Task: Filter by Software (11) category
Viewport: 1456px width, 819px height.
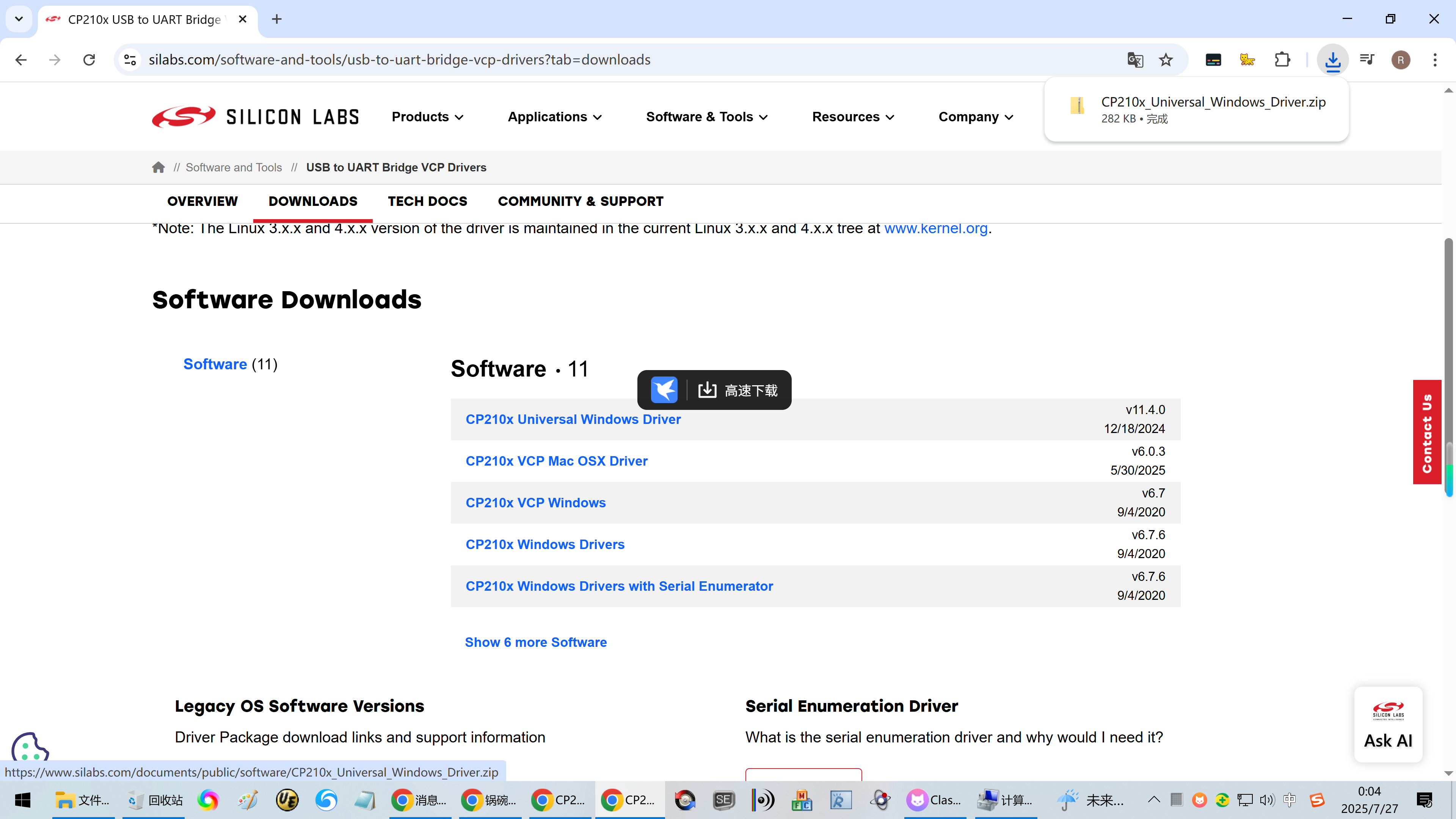Action: coord(230,364)
